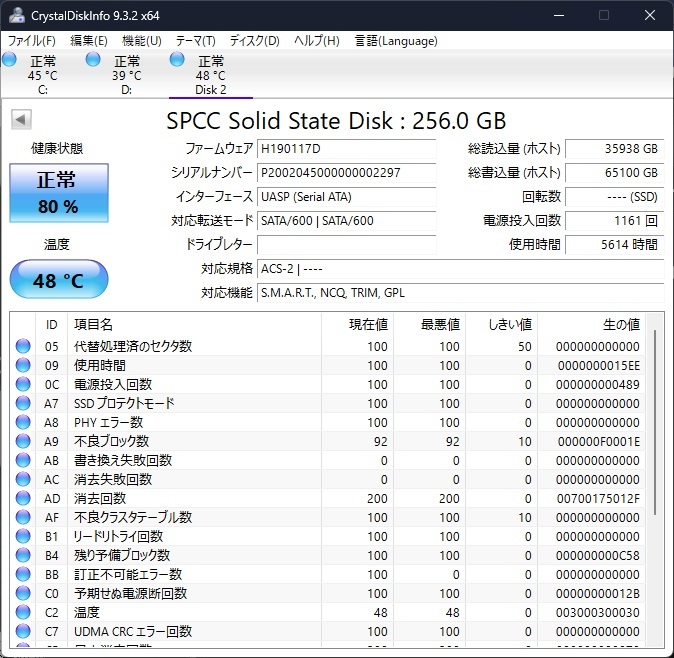Image resolution: width=674 pixels, height=658 pixels.
Task: Click power-on count value 1161 回
Action: (615, 221)
